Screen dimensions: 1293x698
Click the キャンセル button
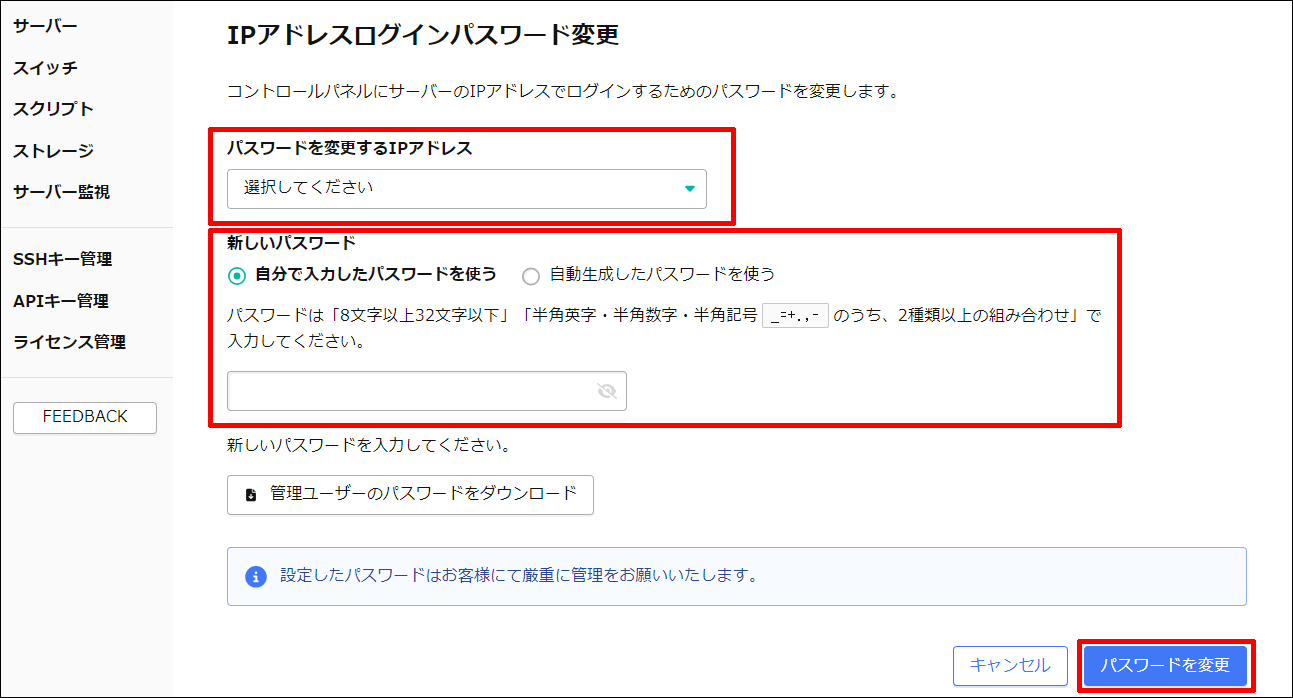point(1010,665)
